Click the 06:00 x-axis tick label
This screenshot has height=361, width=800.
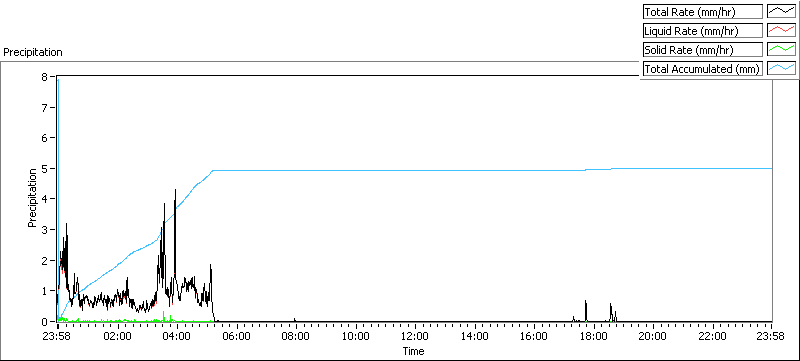237,337
